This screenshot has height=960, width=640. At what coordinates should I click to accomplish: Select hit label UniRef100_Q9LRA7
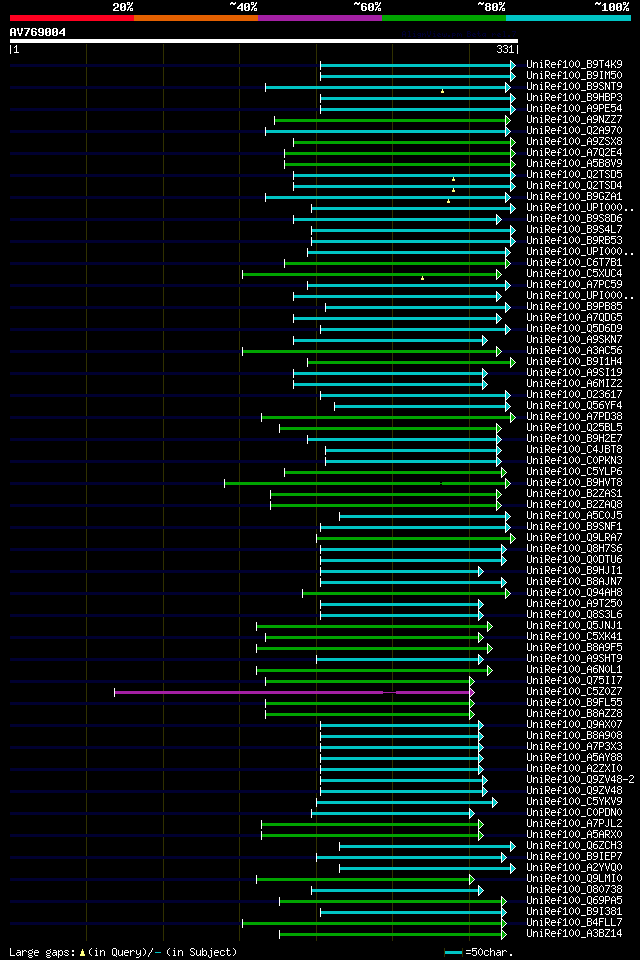click(574, 538)
